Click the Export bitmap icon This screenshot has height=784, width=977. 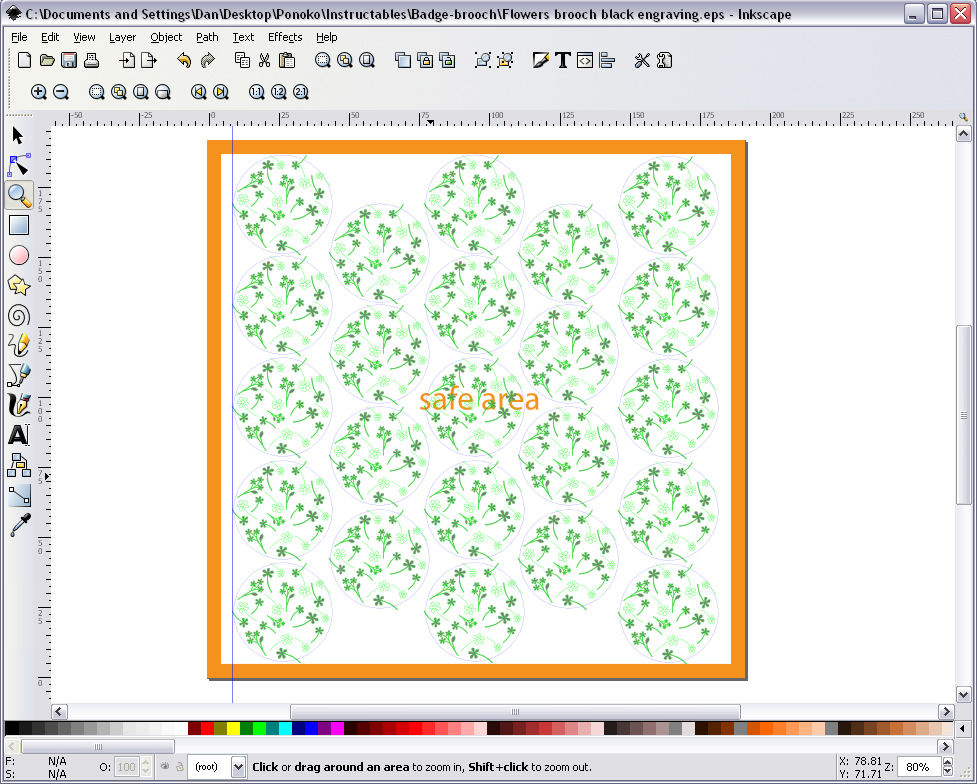pyautogui.click(x=149, y=60)
